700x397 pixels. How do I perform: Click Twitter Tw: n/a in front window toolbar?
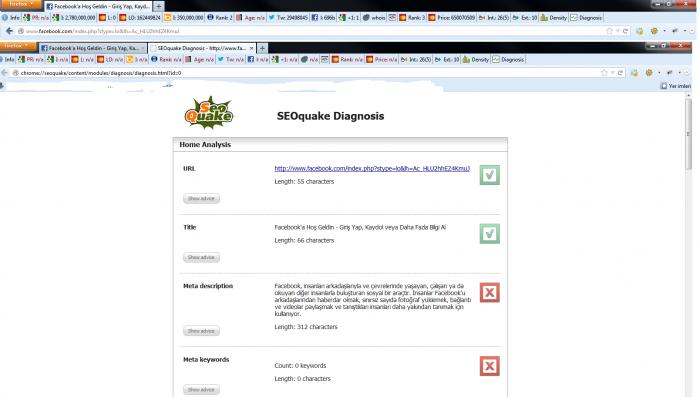[230, 59]
